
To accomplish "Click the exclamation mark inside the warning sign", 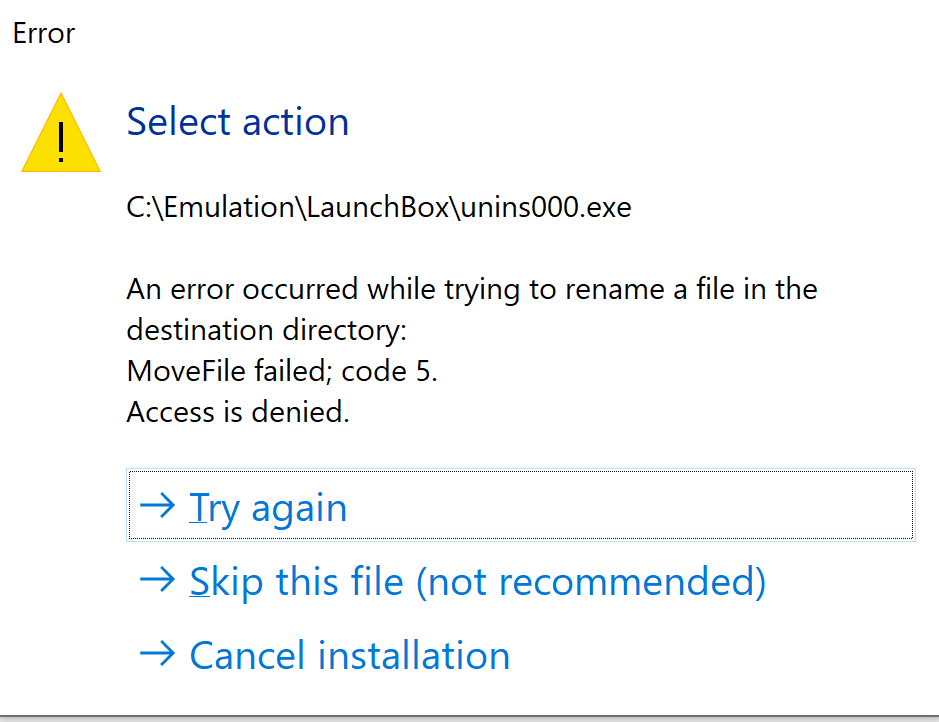I will [60, 141].
